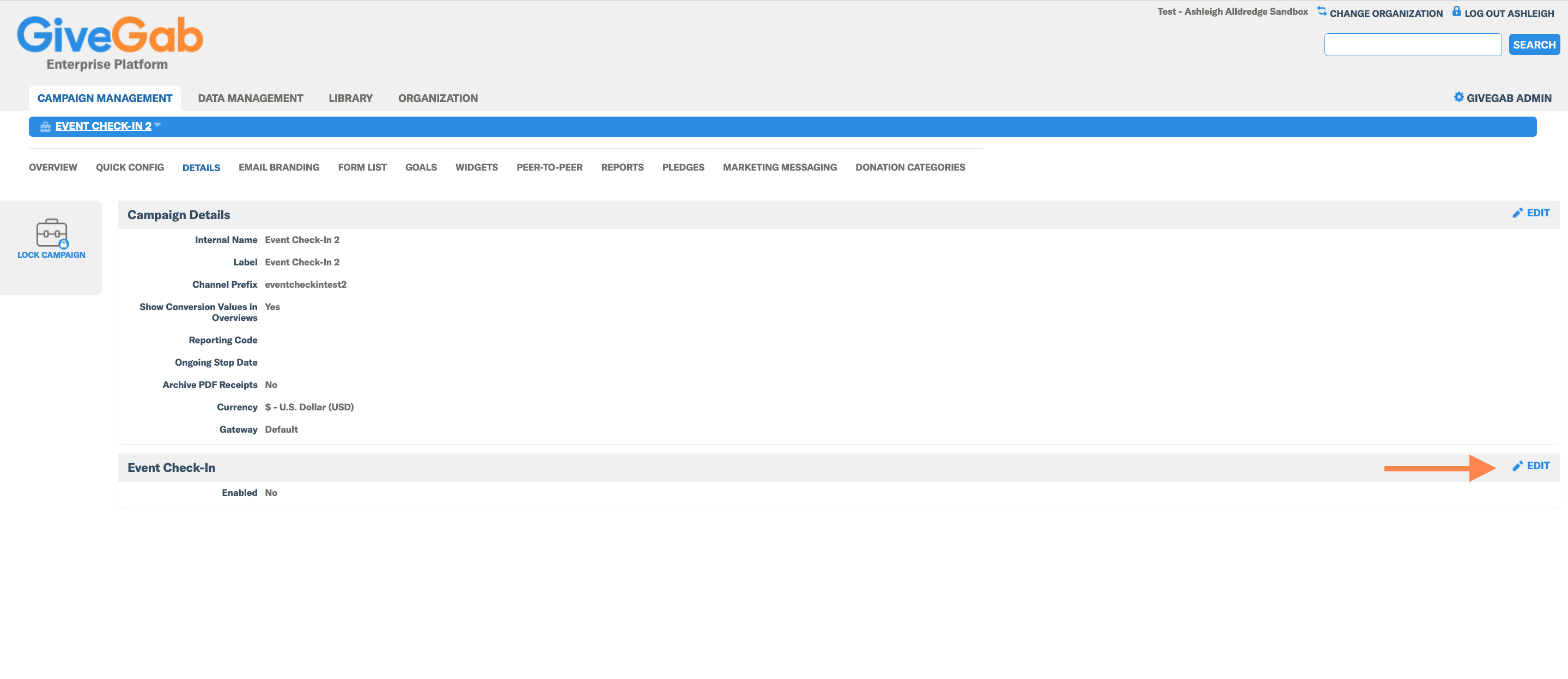Click the GiveGab Enterprise Platform logo
Viewport: 1568px width, 679px height.
(x=110, y=43)
